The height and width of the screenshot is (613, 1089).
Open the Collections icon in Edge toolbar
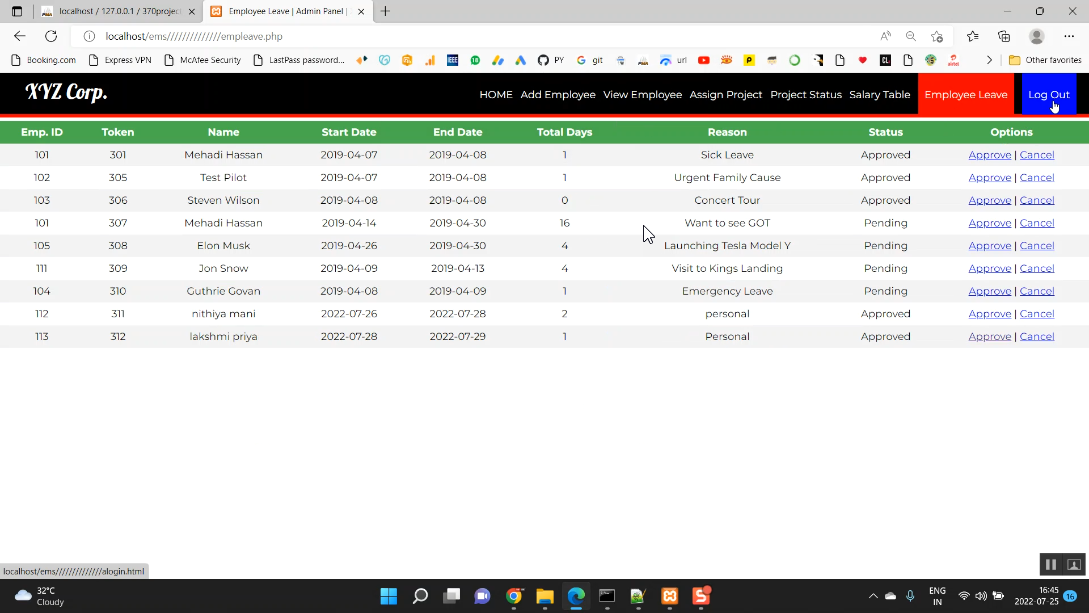click(1004, 36)
